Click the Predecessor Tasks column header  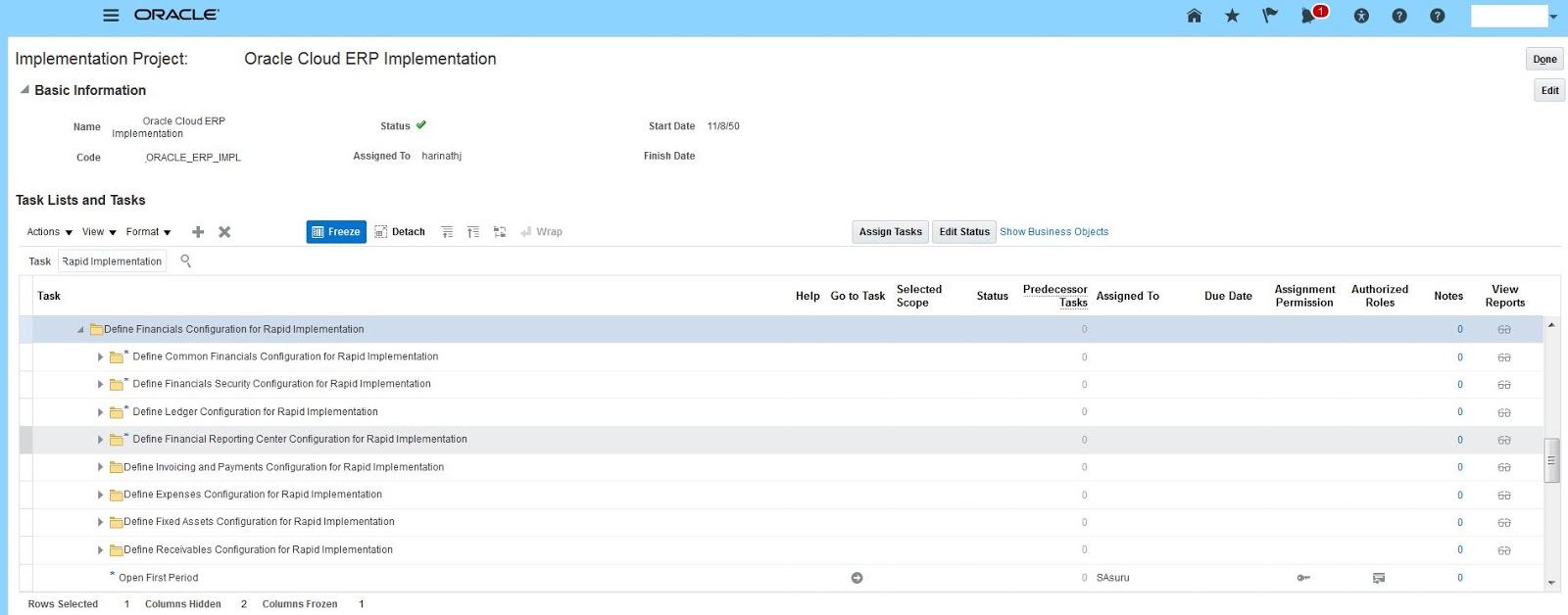tap(1054, 296)
